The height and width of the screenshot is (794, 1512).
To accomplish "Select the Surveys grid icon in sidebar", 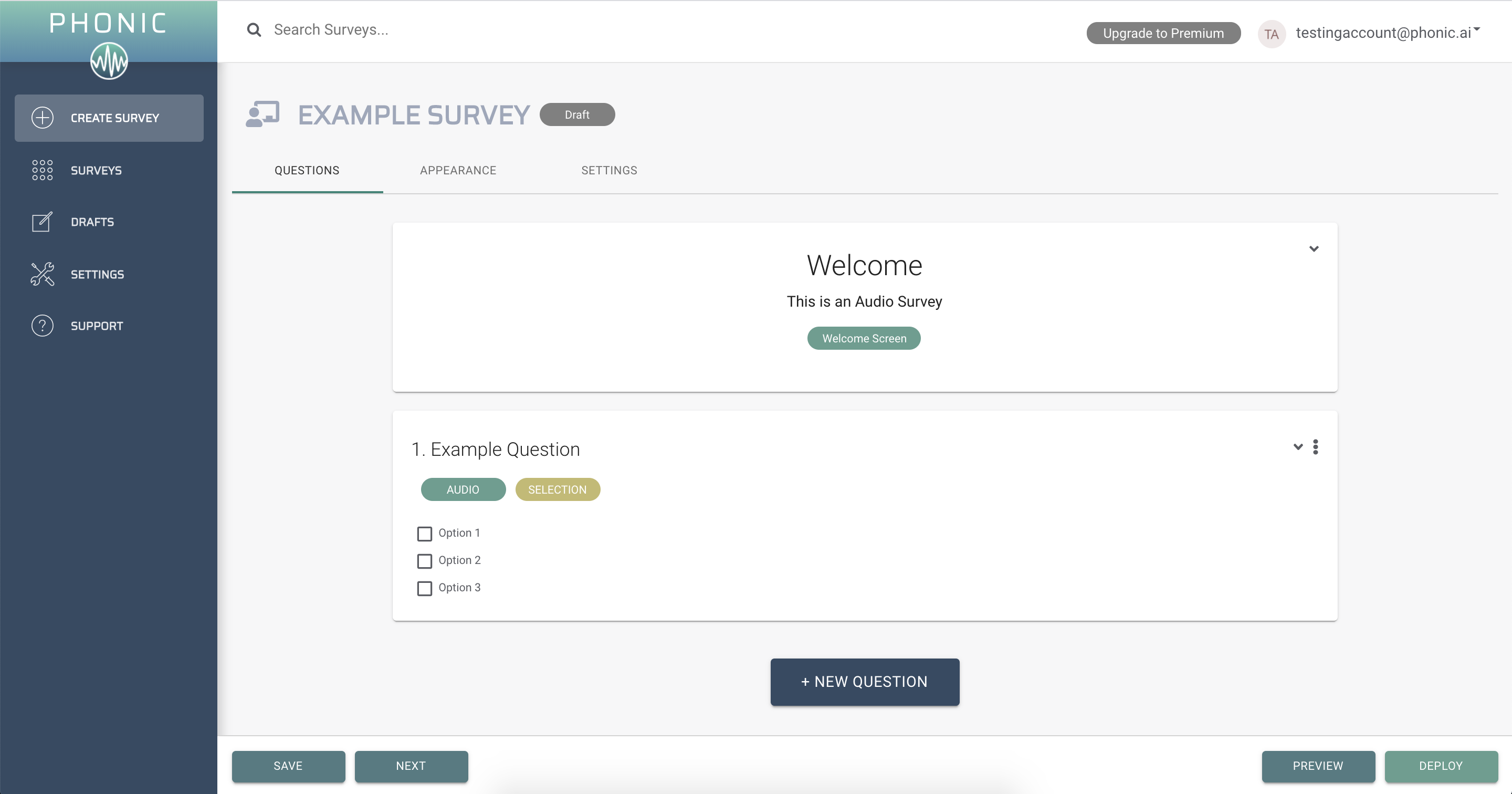I will (42, 170).
